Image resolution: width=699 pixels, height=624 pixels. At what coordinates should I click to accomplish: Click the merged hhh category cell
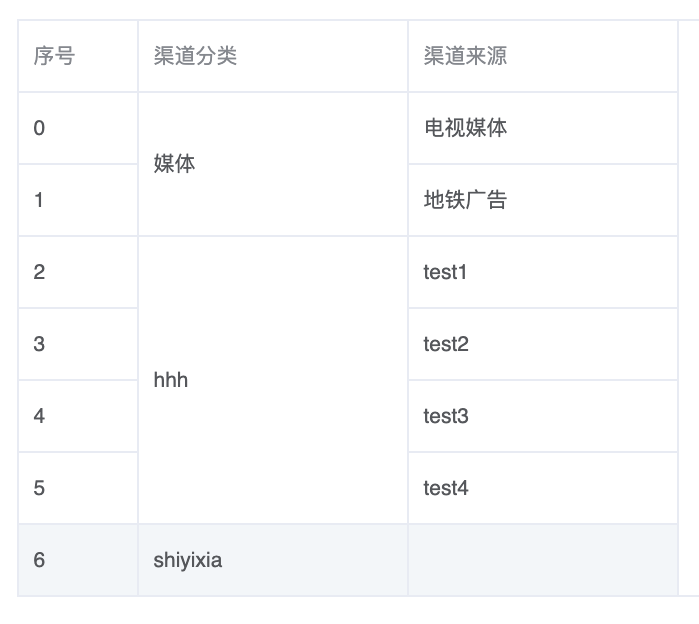pyautogui.click(x=273, y=380)
